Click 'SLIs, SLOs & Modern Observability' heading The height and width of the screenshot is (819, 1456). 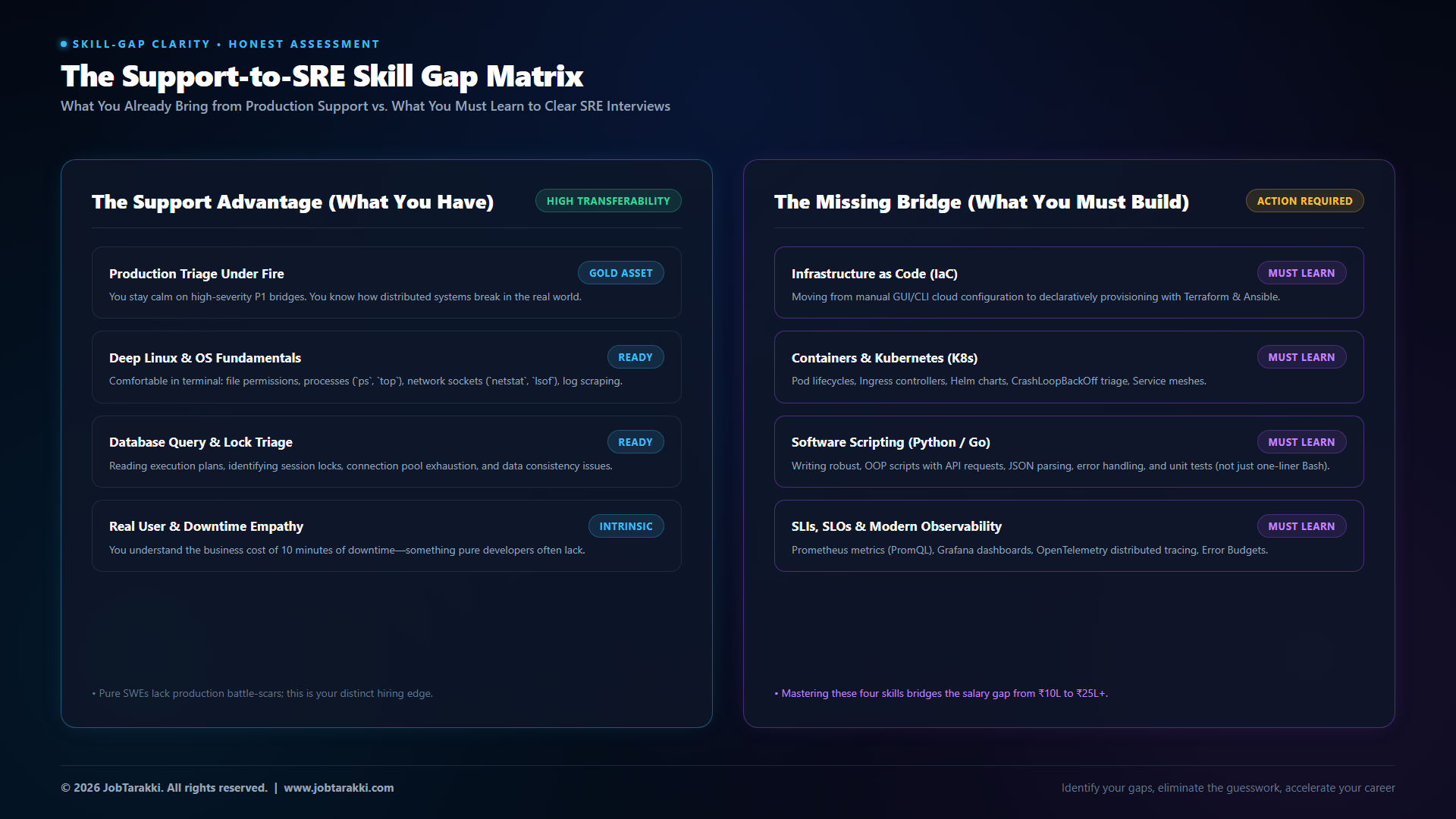click(896, 526)
